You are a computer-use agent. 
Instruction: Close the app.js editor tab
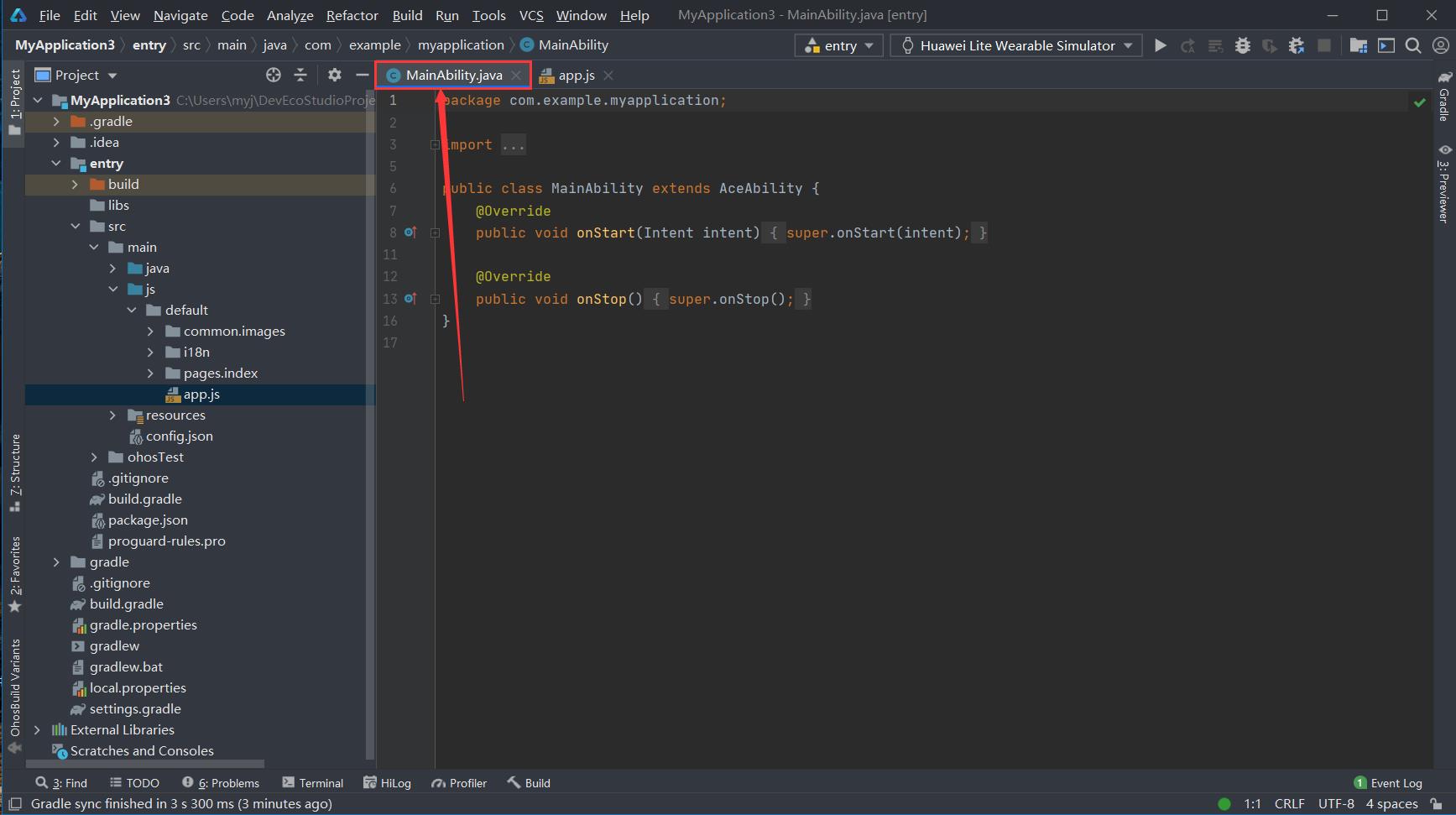pos(608,76)
